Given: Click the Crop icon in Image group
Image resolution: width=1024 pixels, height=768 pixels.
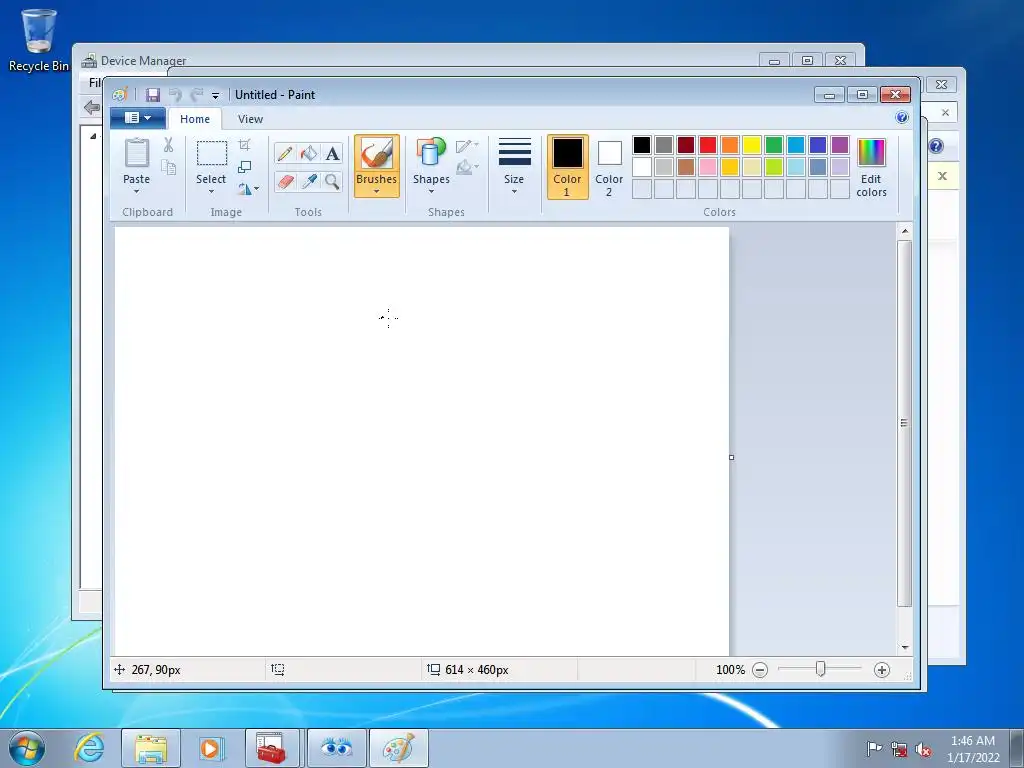Looking at the screenshot, I should (244, 145).
